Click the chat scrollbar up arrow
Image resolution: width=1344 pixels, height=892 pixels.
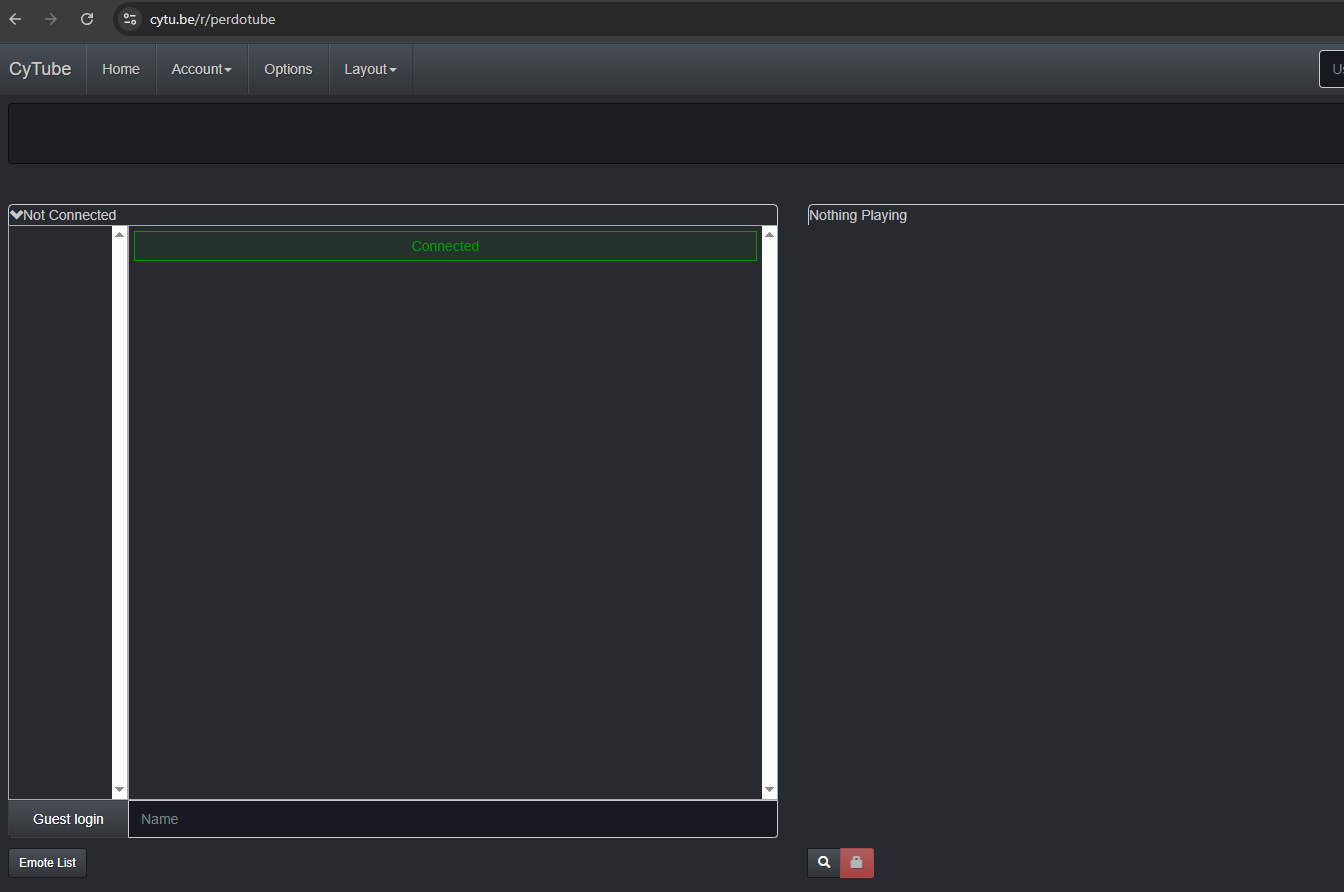(x=769, y=235)
